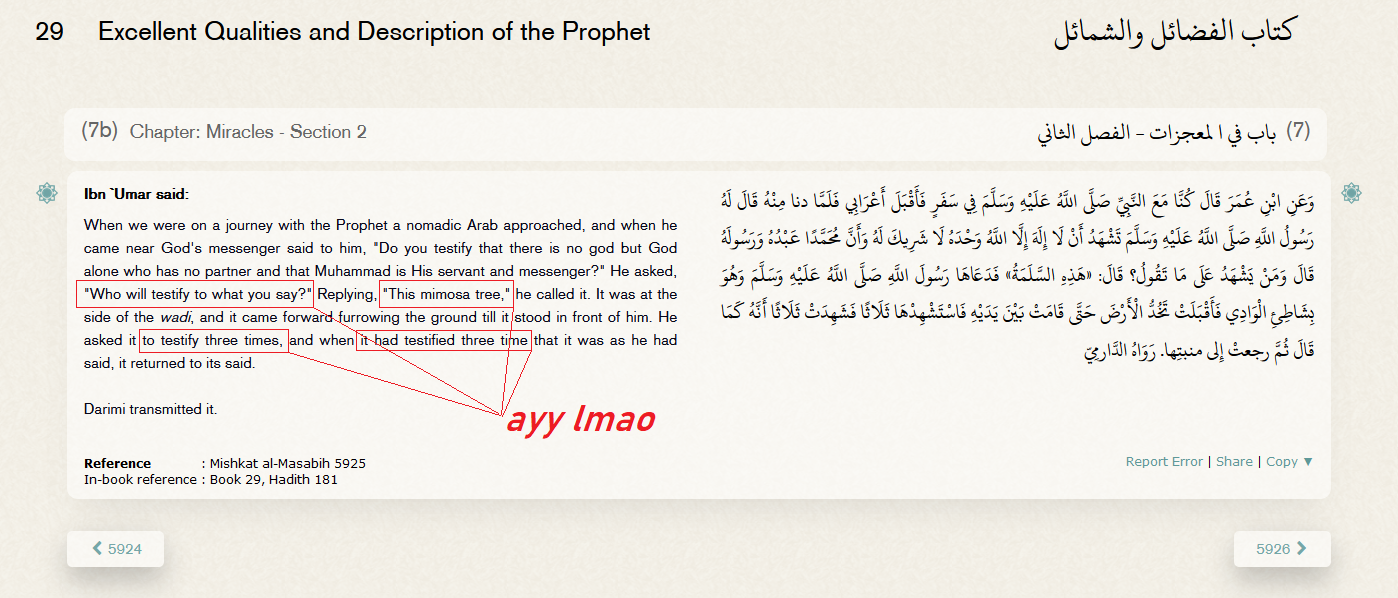Expand the Copy dropdown
The image size is (1398, 598).
(x=1290, y=462)
